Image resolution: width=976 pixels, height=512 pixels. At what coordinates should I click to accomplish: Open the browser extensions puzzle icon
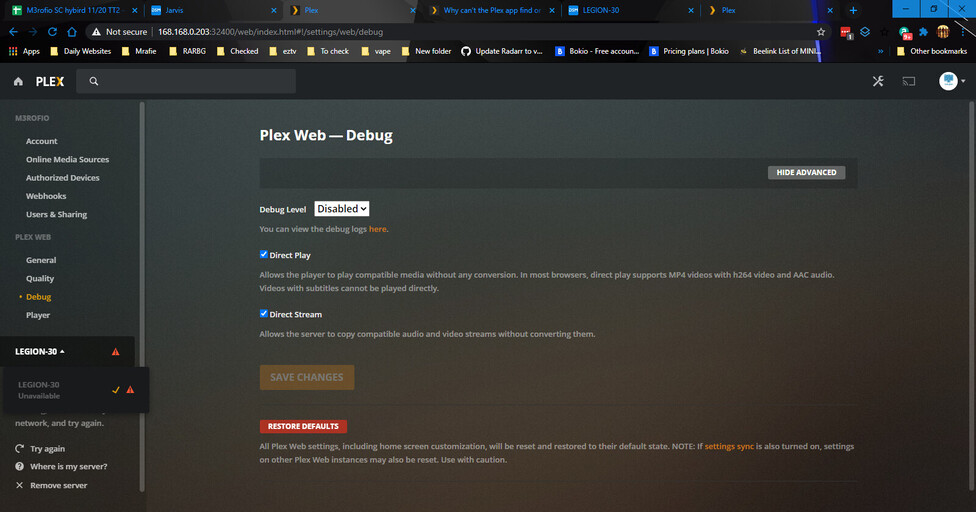[924, 32]
